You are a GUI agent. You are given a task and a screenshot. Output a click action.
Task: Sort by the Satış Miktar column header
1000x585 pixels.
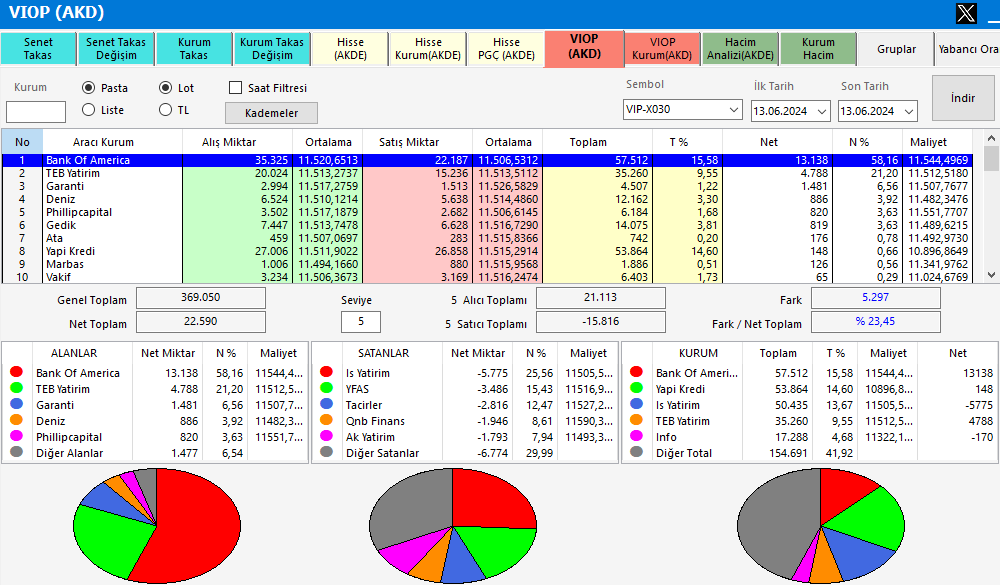(417, 142)
